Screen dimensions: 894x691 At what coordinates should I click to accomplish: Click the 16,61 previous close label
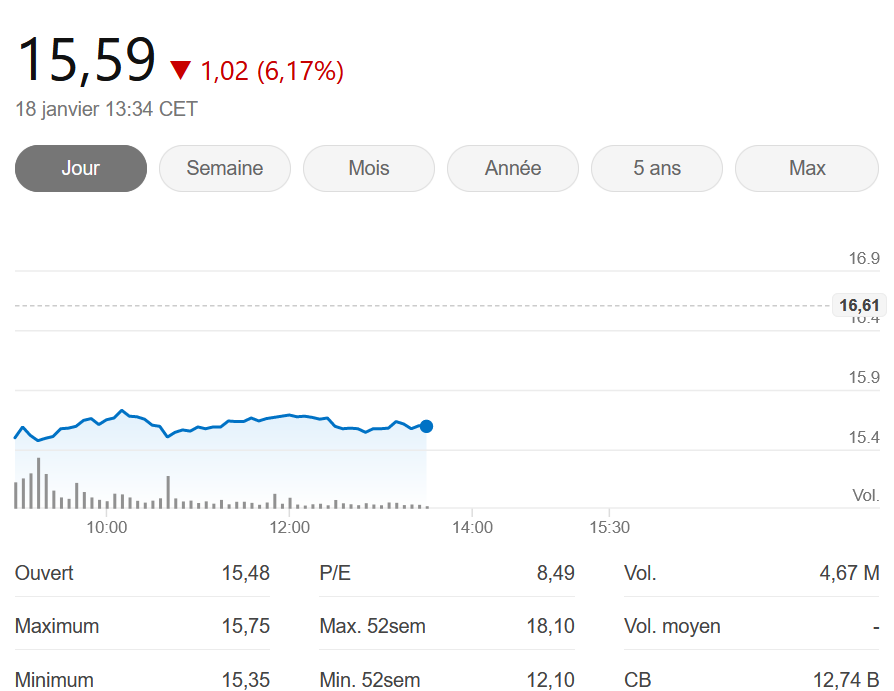tap(859, 306)
